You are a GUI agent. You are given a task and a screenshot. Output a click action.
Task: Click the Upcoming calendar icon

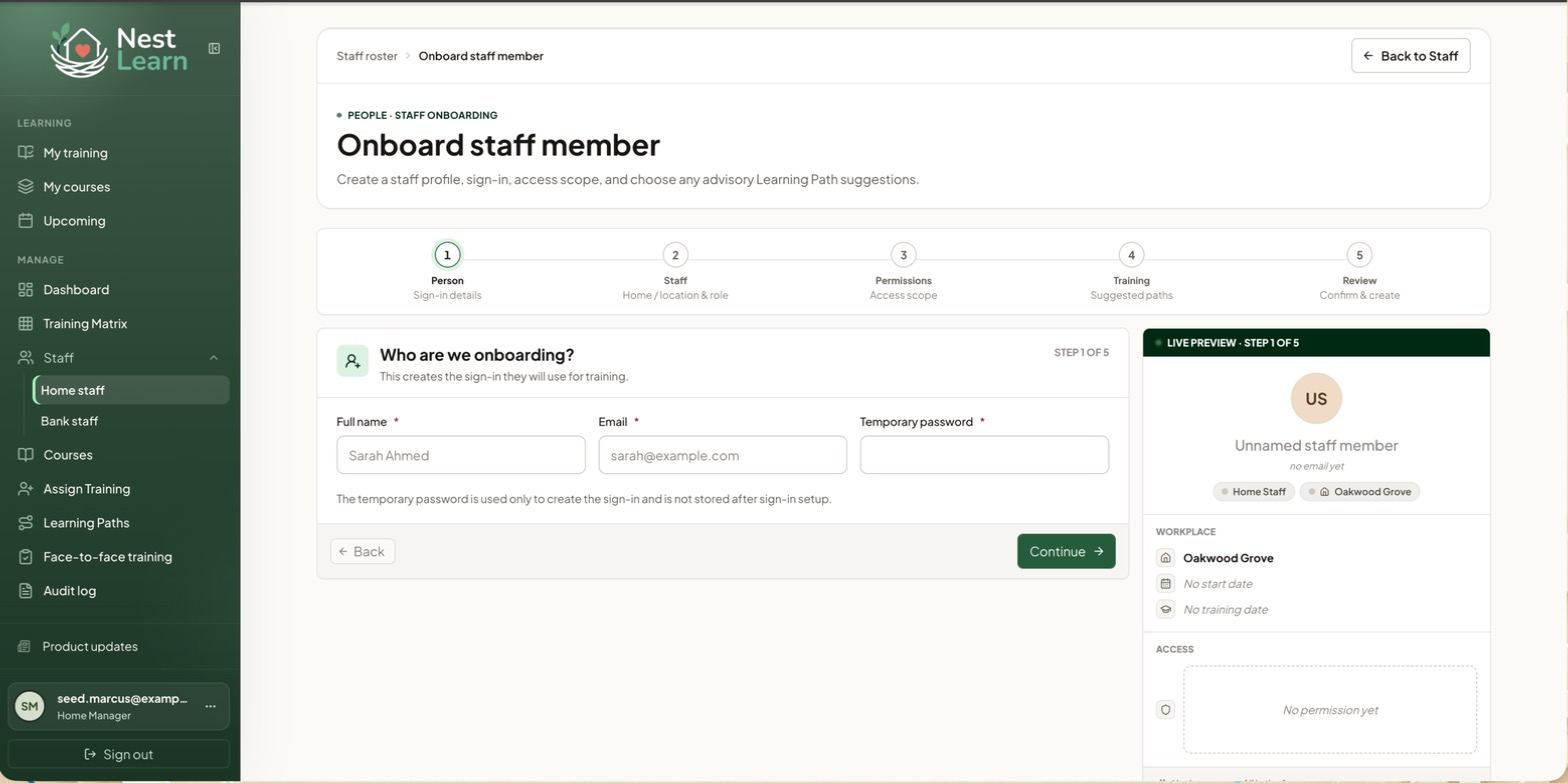[26, 221]
